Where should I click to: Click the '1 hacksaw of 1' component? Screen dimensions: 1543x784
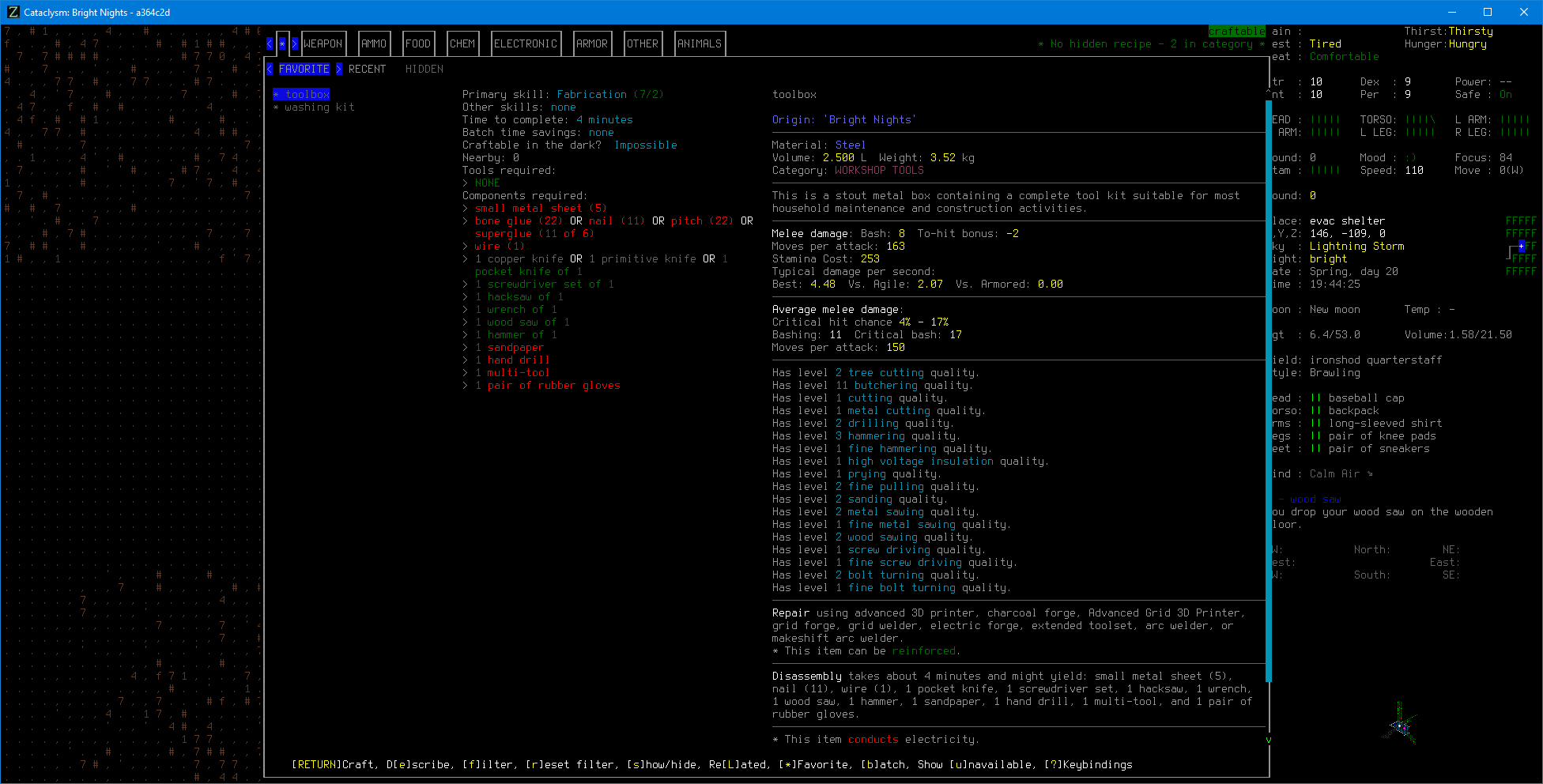tap(519, 296)
